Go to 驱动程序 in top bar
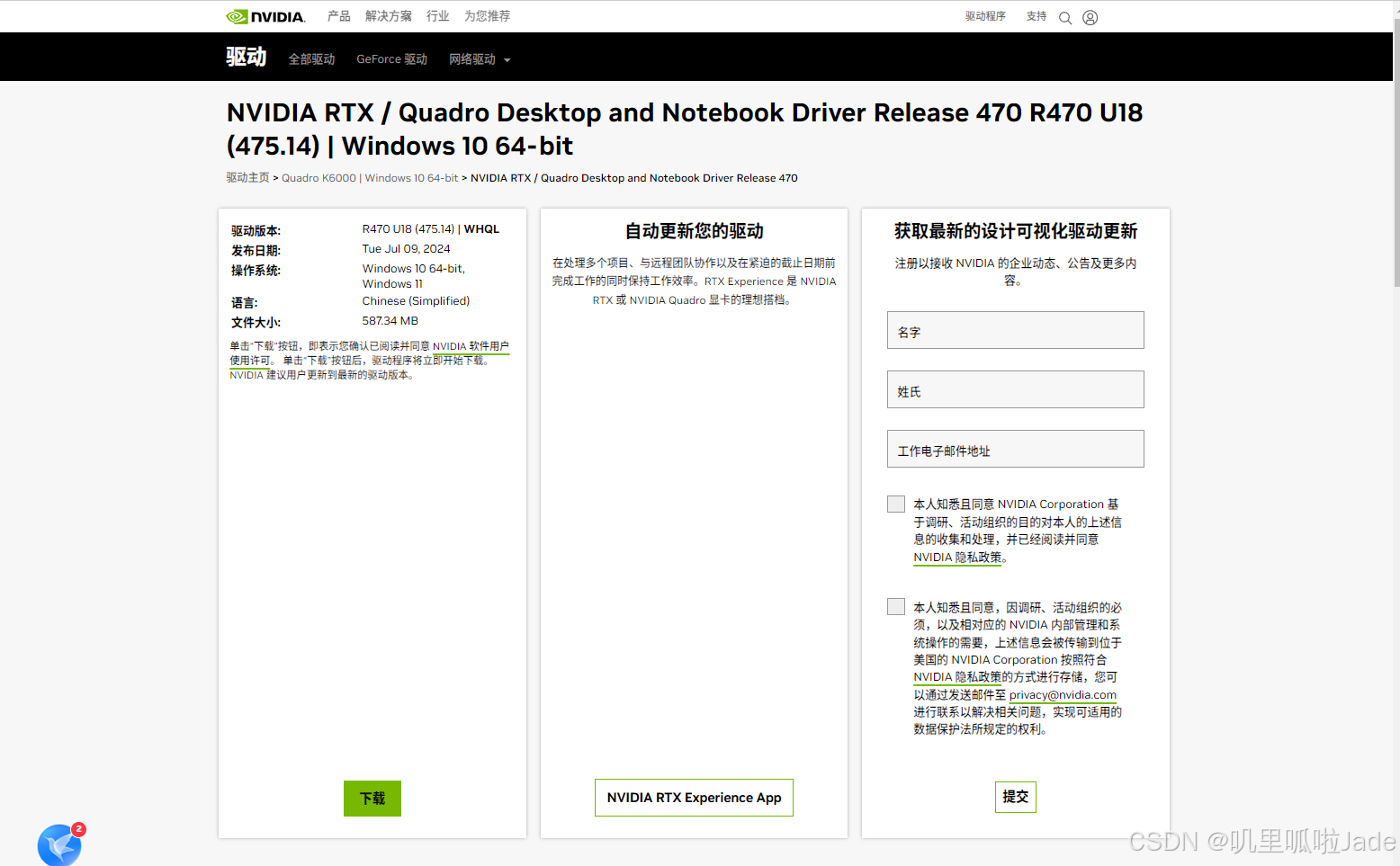This screenshot has height=866, width=1400. [985, 16]
